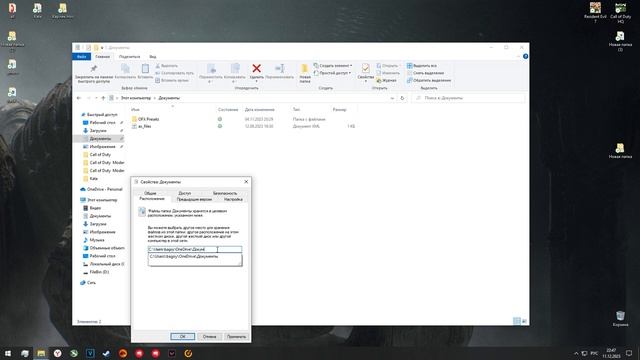The image size is (640, 360).
Task: Select the Local Disk drive in the navigation pane
Action: click(x=104, y=264)
